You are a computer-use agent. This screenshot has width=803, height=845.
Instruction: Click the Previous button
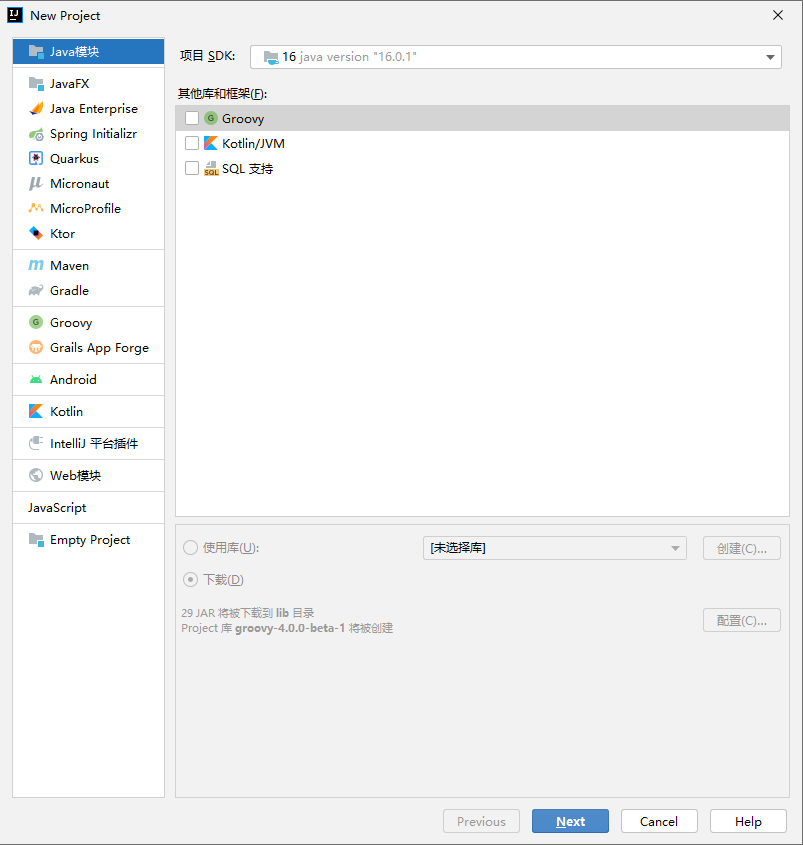481,821
